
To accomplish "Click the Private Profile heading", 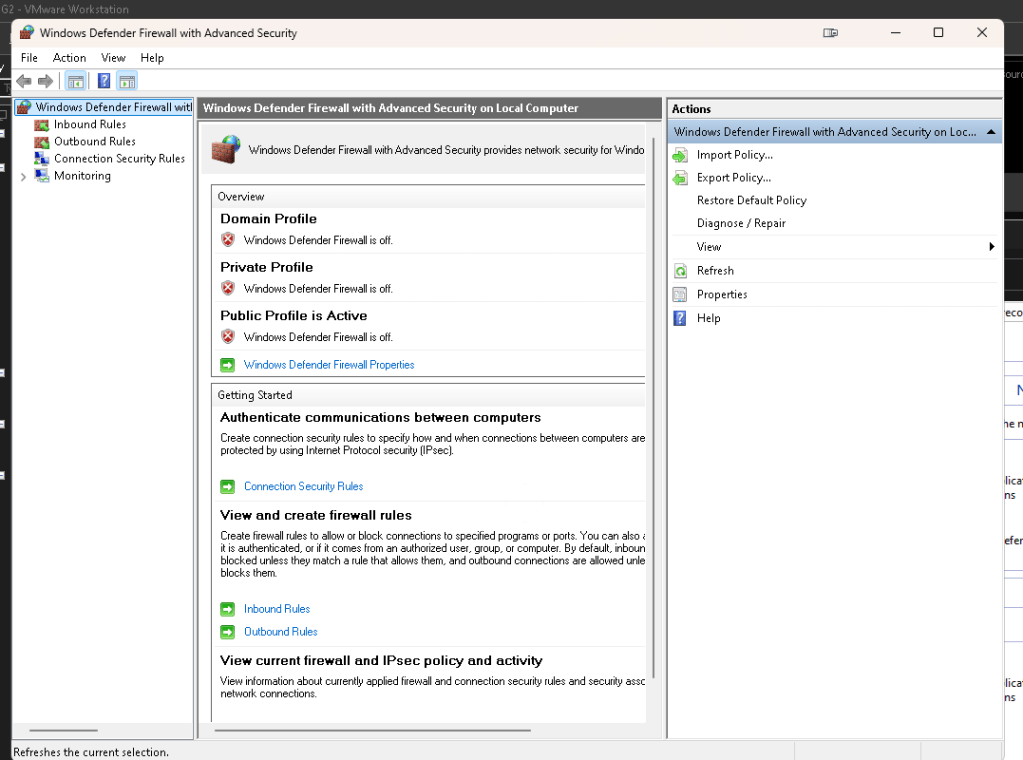I will [266, 267].
